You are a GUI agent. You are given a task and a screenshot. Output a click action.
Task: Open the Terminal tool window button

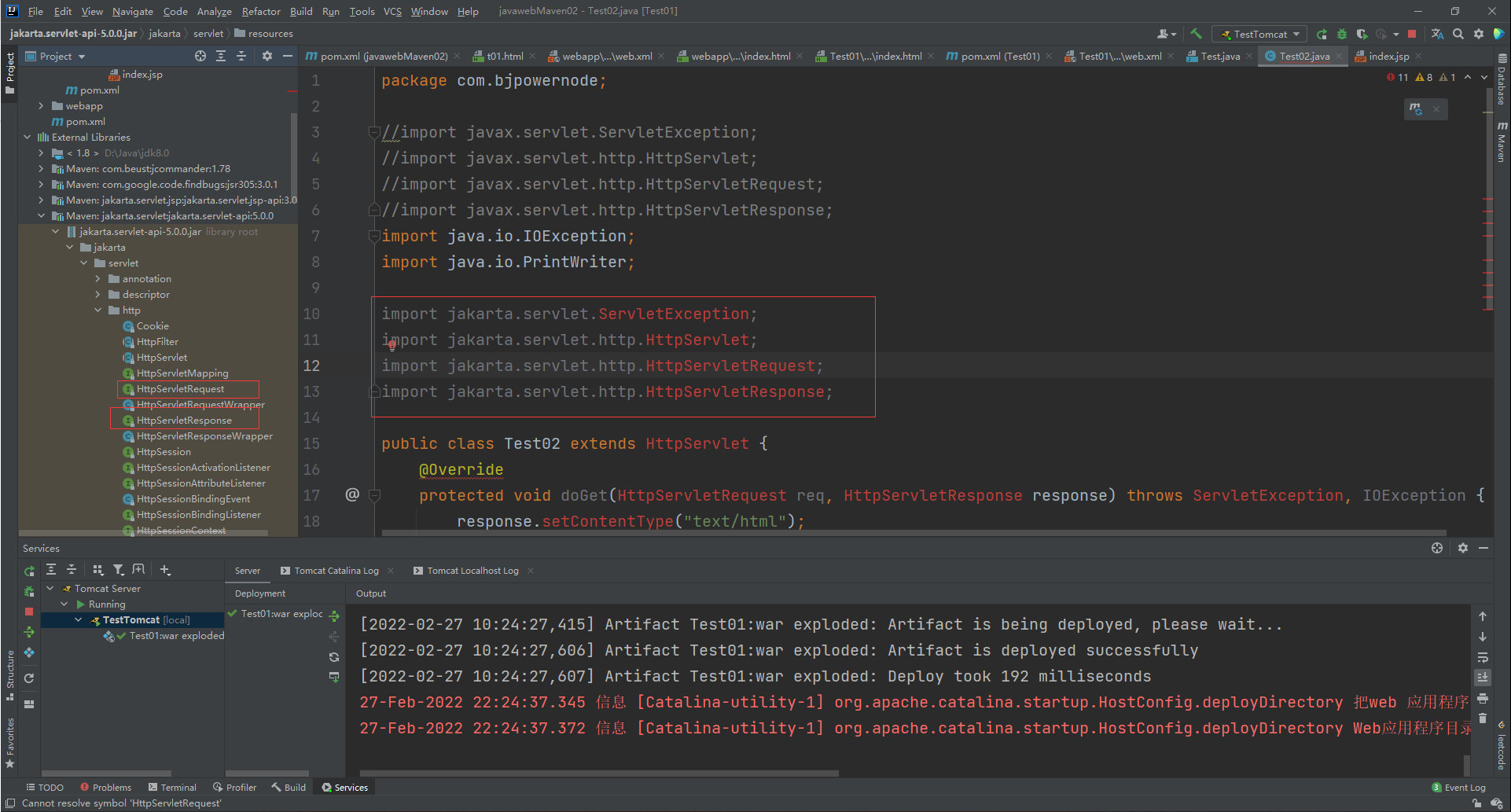coord(173,788)
